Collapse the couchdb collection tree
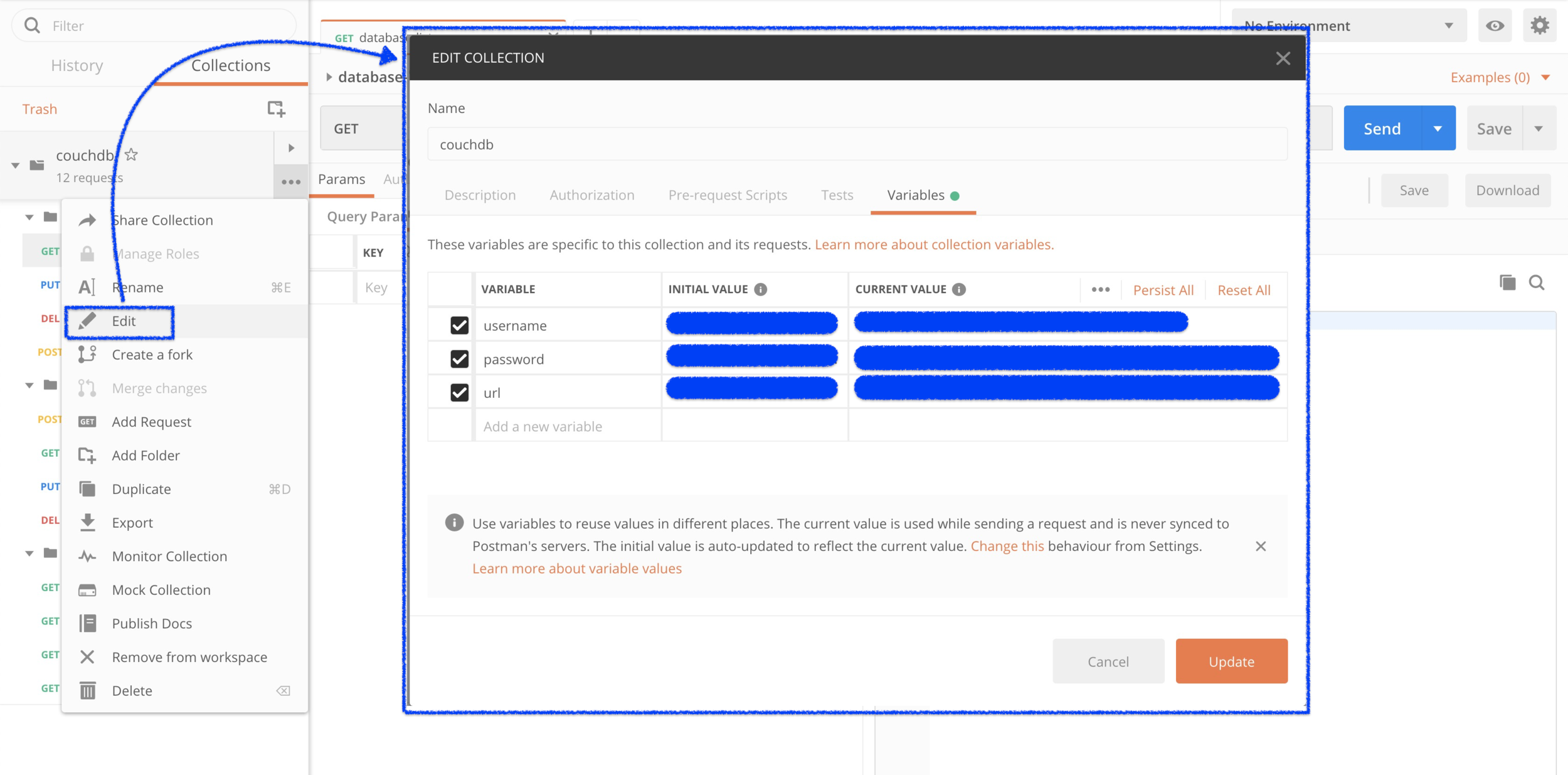1568x775 pixels. [x=15, y=166]
